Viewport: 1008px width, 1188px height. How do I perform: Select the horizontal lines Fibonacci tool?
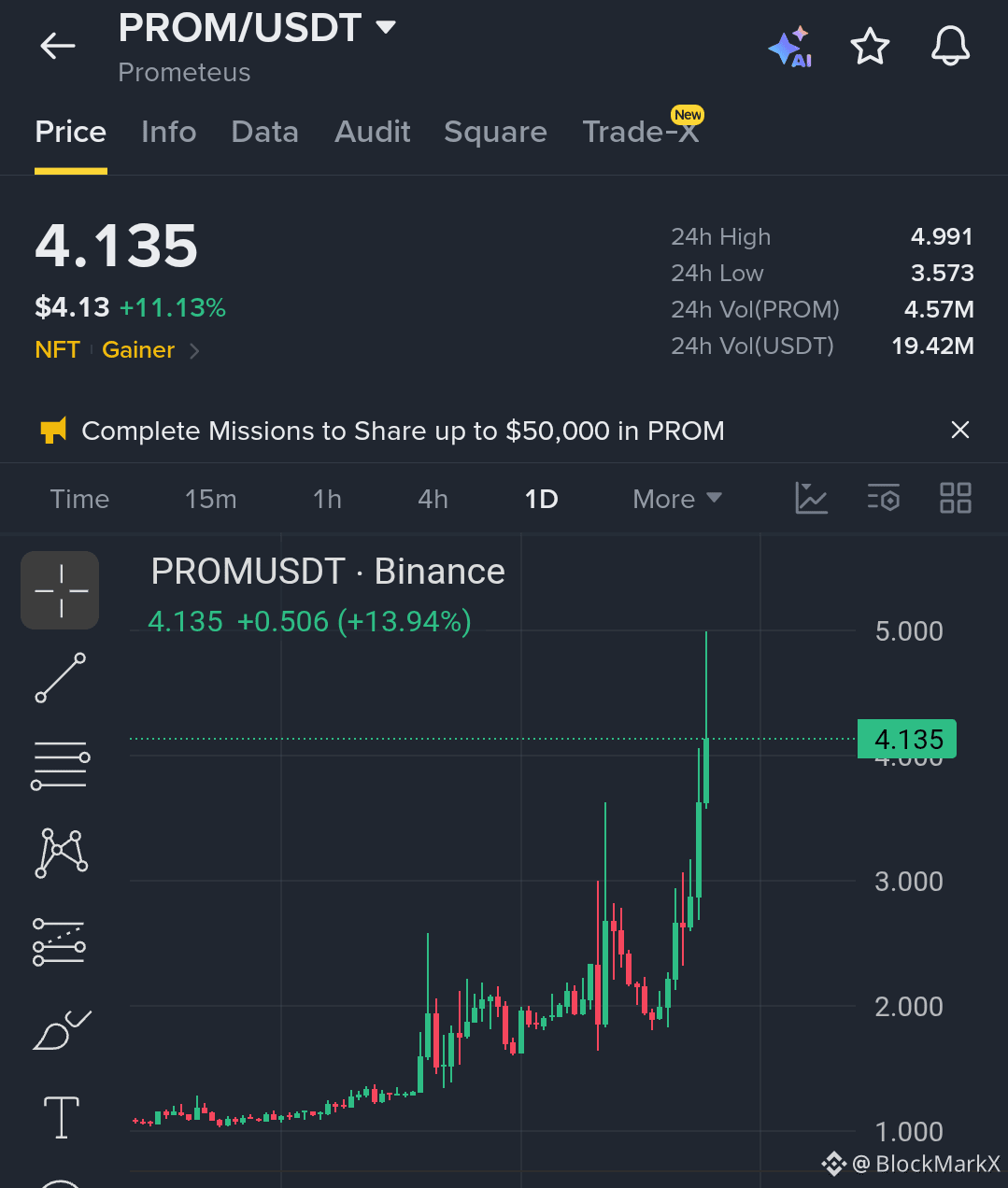61,765
